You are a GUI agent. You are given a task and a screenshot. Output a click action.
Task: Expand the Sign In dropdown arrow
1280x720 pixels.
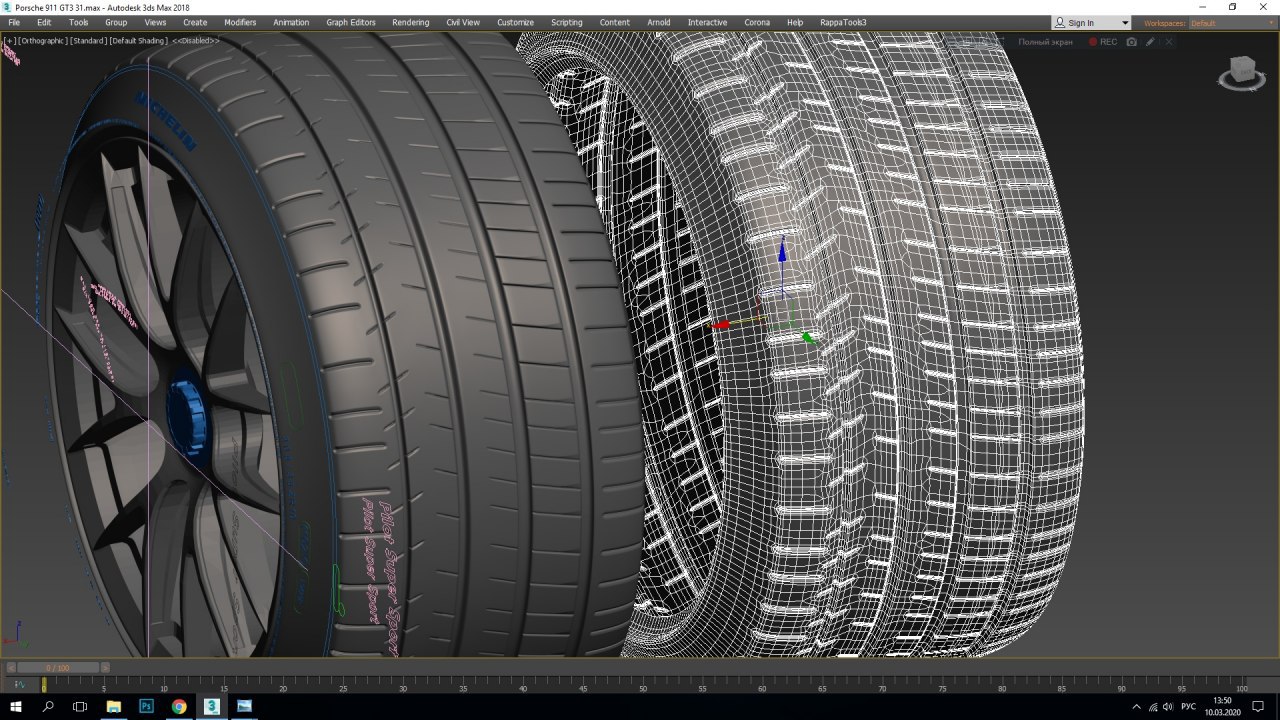click(x=1125, y=23)
